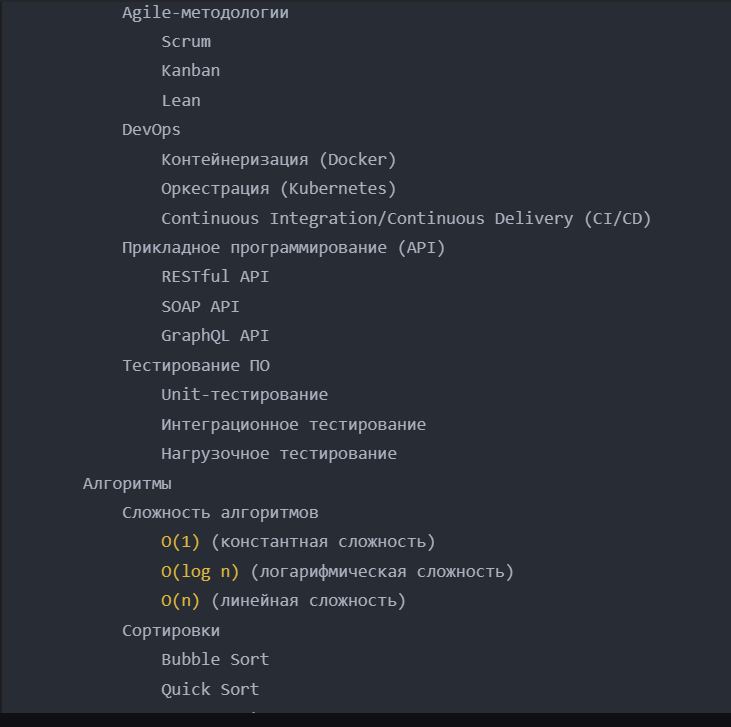Click the DevOps heading
This screenshot has width=731, height=727.
[151, 130]
